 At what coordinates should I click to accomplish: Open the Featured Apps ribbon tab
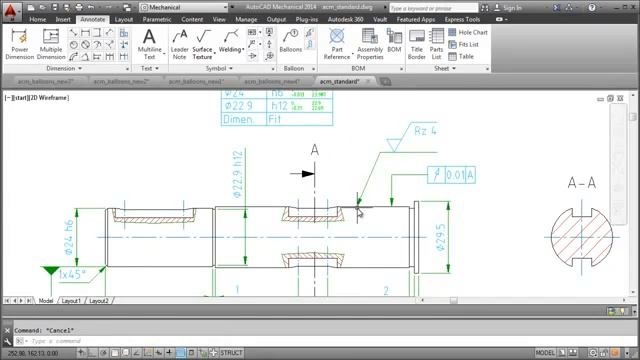[x=416, y=19]
